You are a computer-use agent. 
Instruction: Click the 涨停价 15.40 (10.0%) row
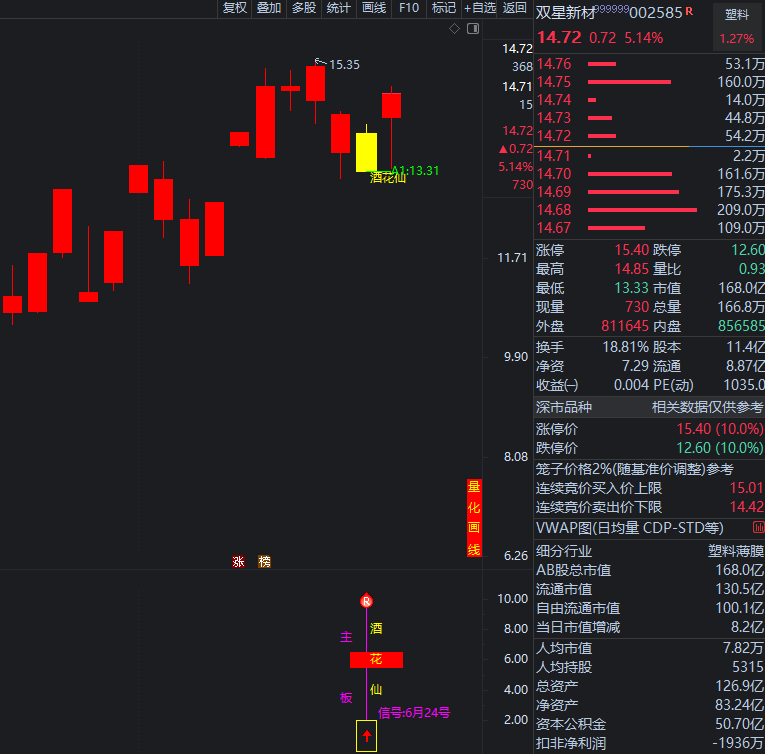pyautogui.click(x=649, y=429)
